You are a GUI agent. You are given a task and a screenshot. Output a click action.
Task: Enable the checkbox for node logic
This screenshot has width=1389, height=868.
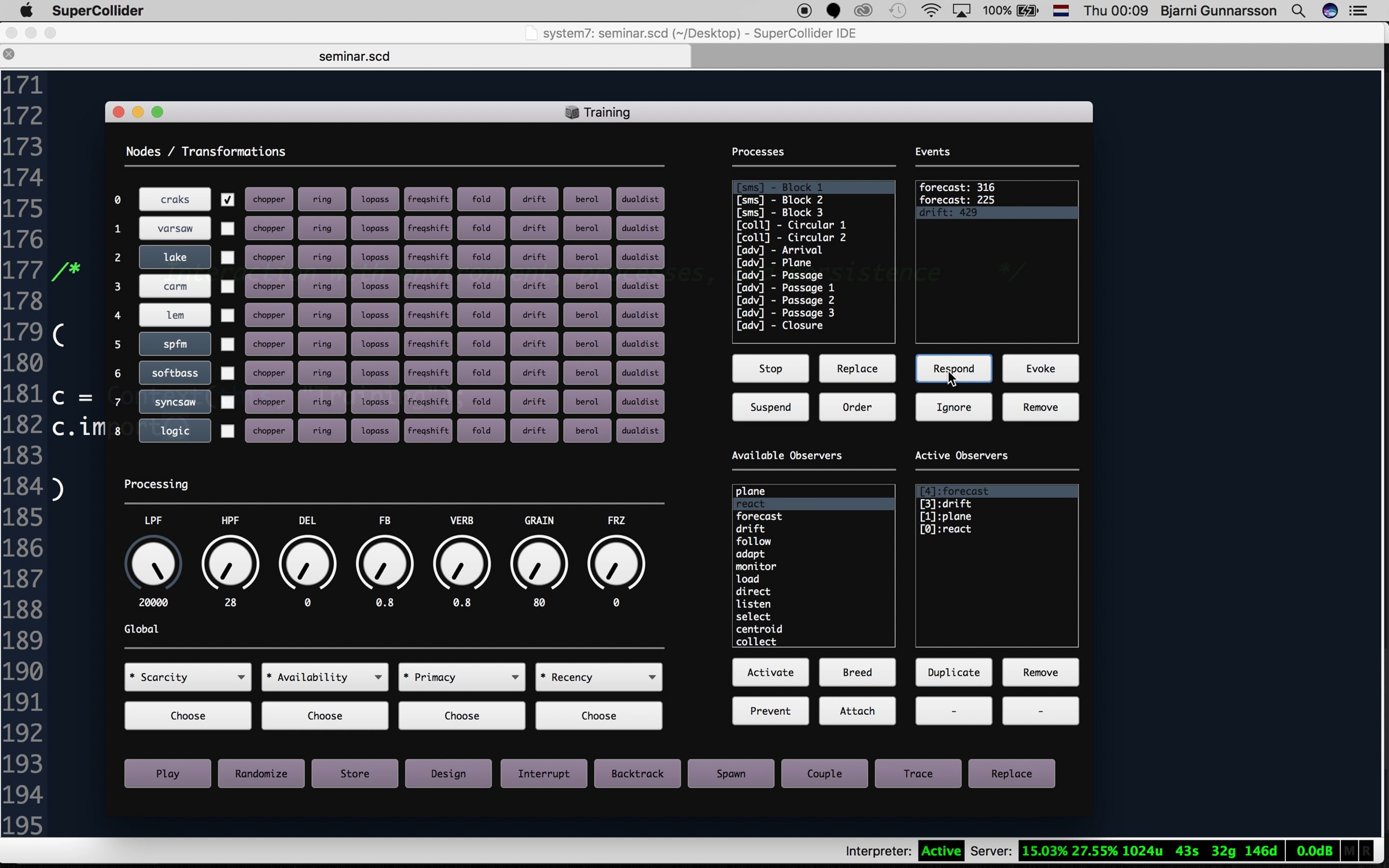pos(227,431)
